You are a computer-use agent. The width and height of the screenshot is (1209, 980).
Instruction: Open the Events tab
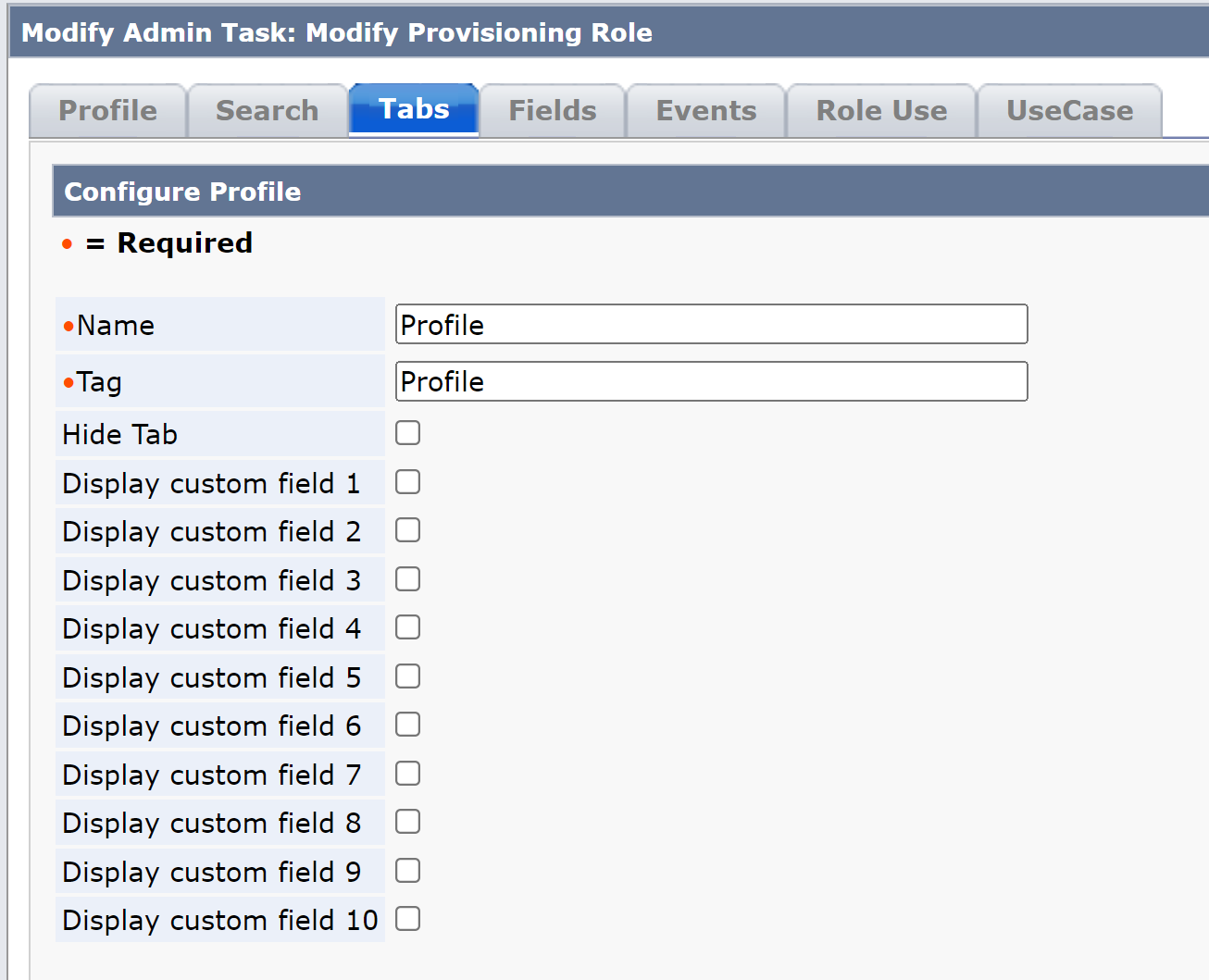(x=705, y=111)
